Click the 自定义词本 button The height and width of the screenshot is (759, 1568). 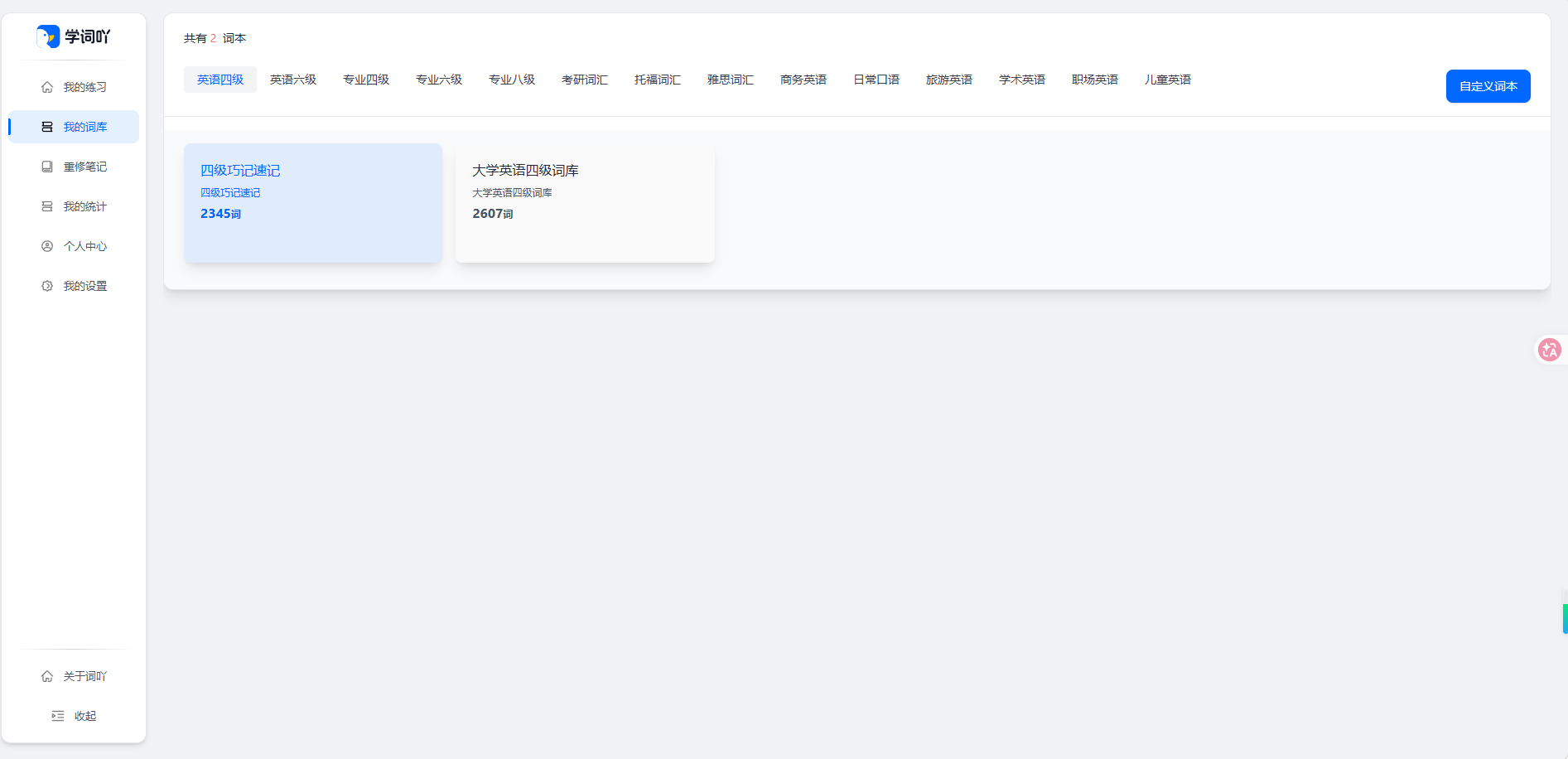(1488, 86)
